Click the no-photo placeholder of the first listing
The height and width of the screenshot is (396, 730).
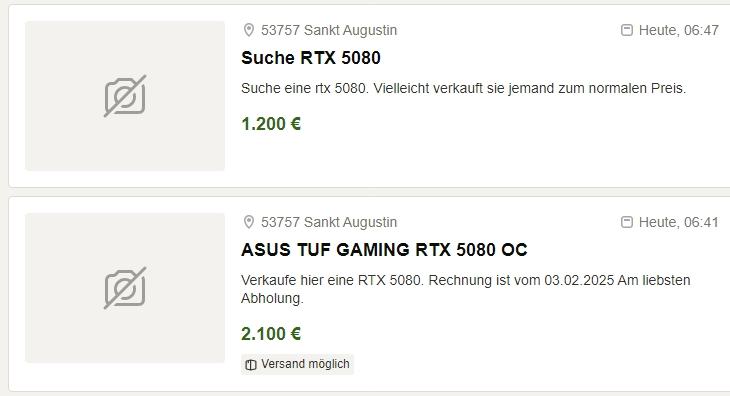(x=125, y=96)
